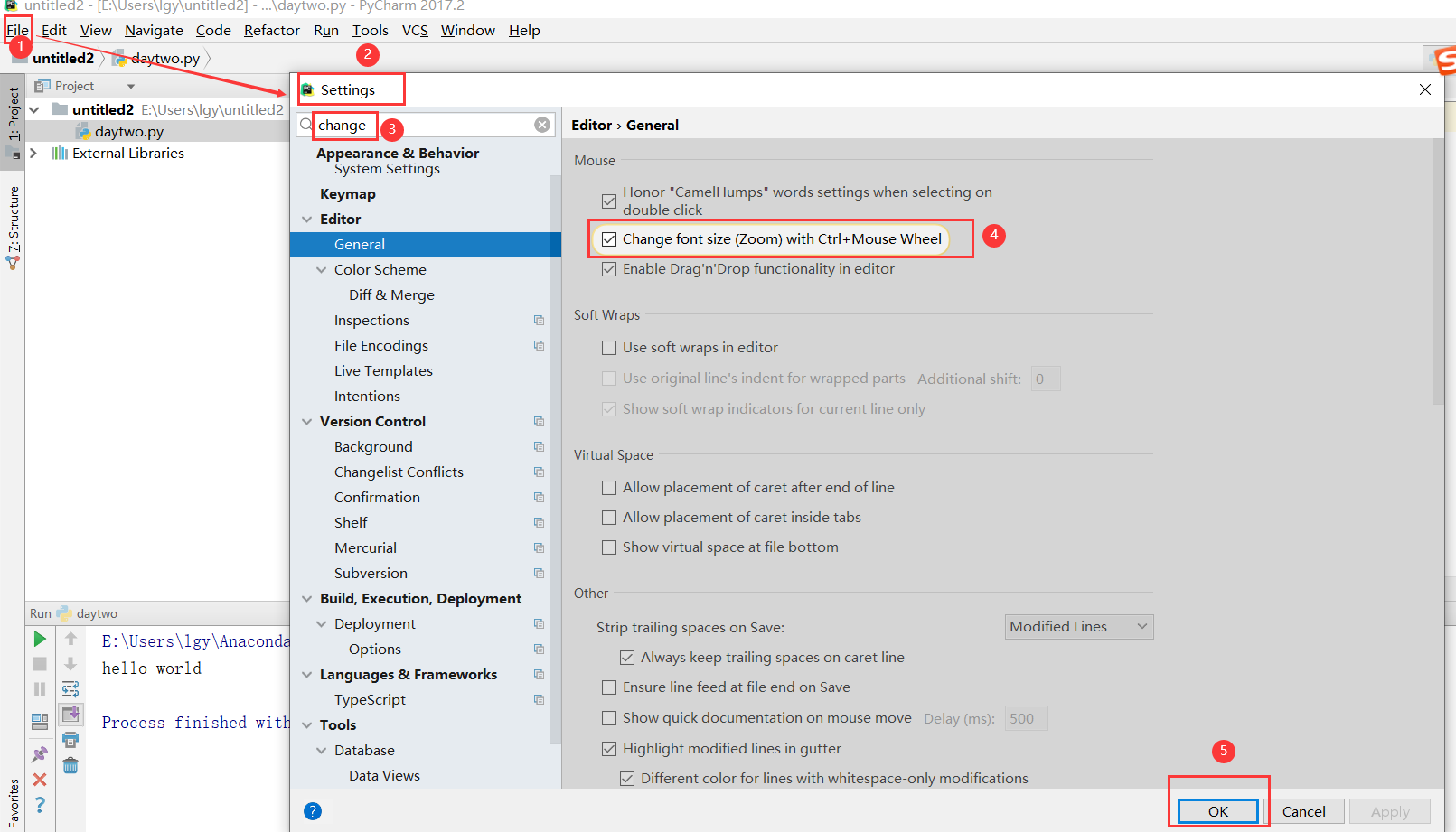Open the Tools menu

(x=371, y=30)
